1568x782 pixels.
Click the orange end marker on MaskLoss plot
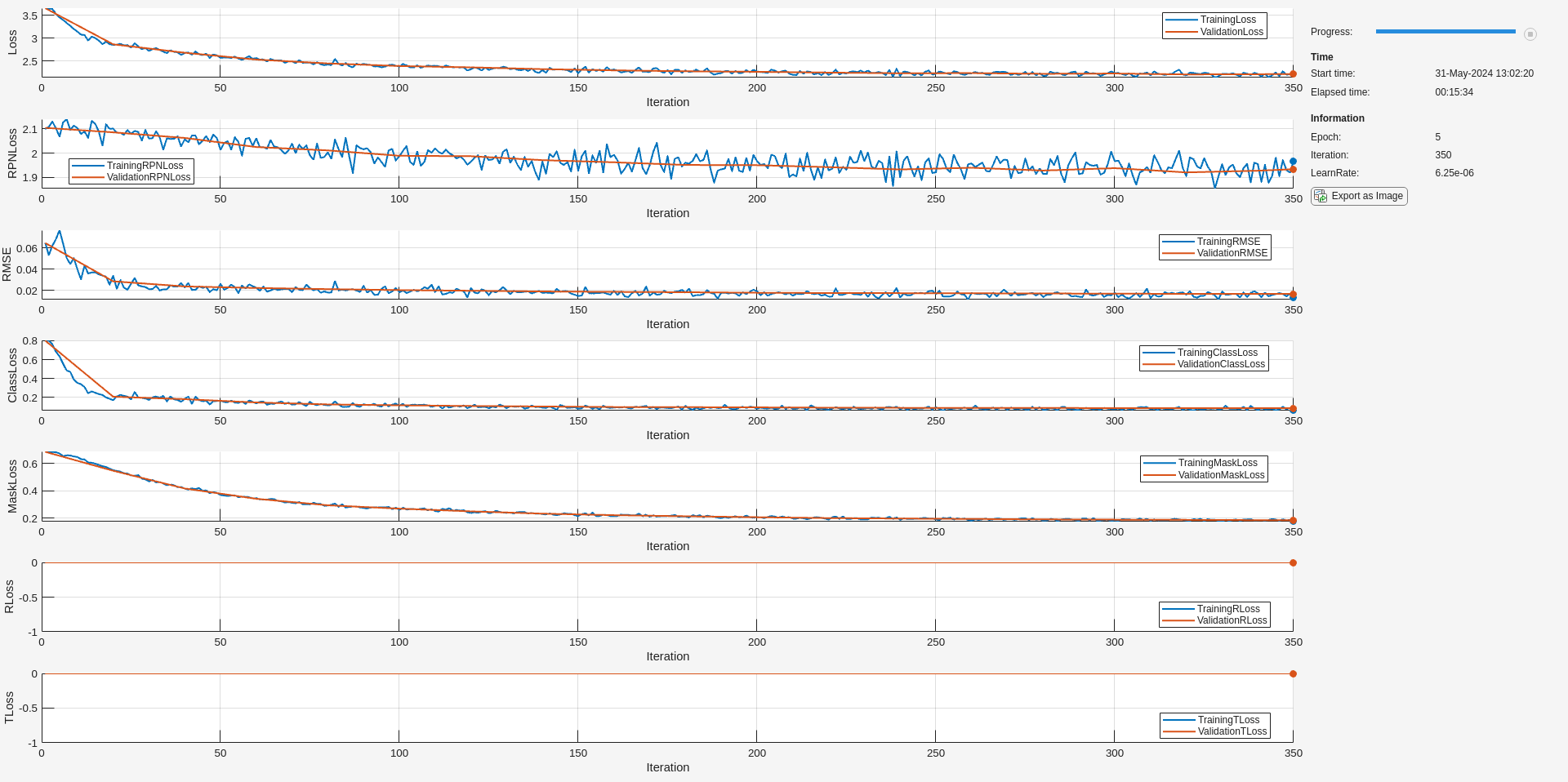[x=1293, y=521]
